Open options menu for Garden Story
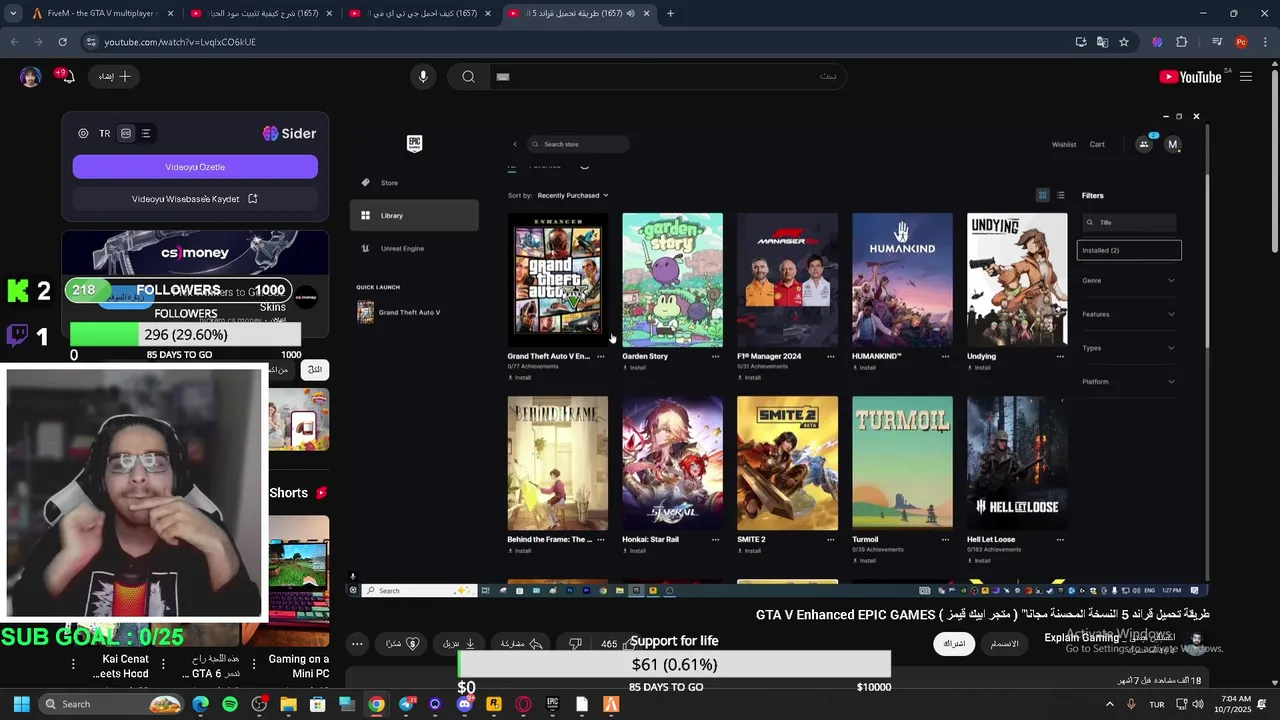Viewport: 1280px width, 720px height. pyautogui.click(x=715, y=356)
